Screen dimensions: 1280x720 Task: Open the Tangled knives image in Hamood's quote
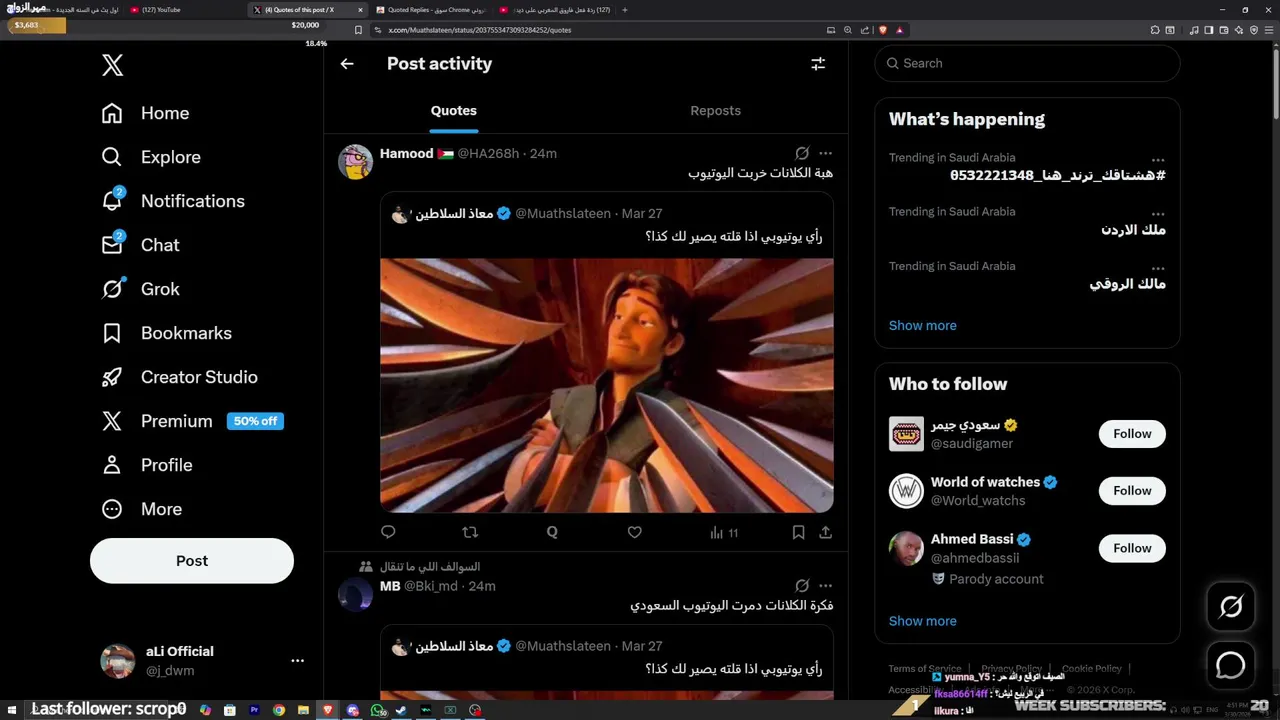pos(606,386)
